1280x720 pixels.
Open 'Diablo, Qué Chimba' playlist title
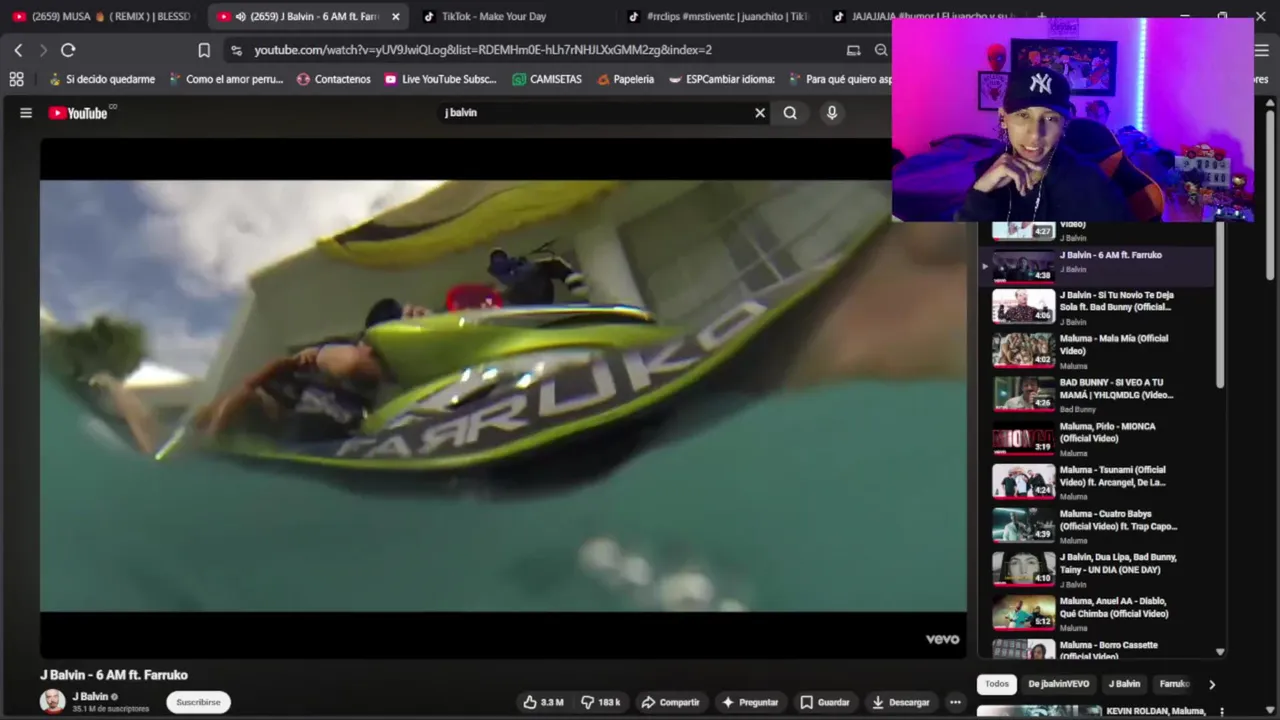click(x=1114, y=607)
